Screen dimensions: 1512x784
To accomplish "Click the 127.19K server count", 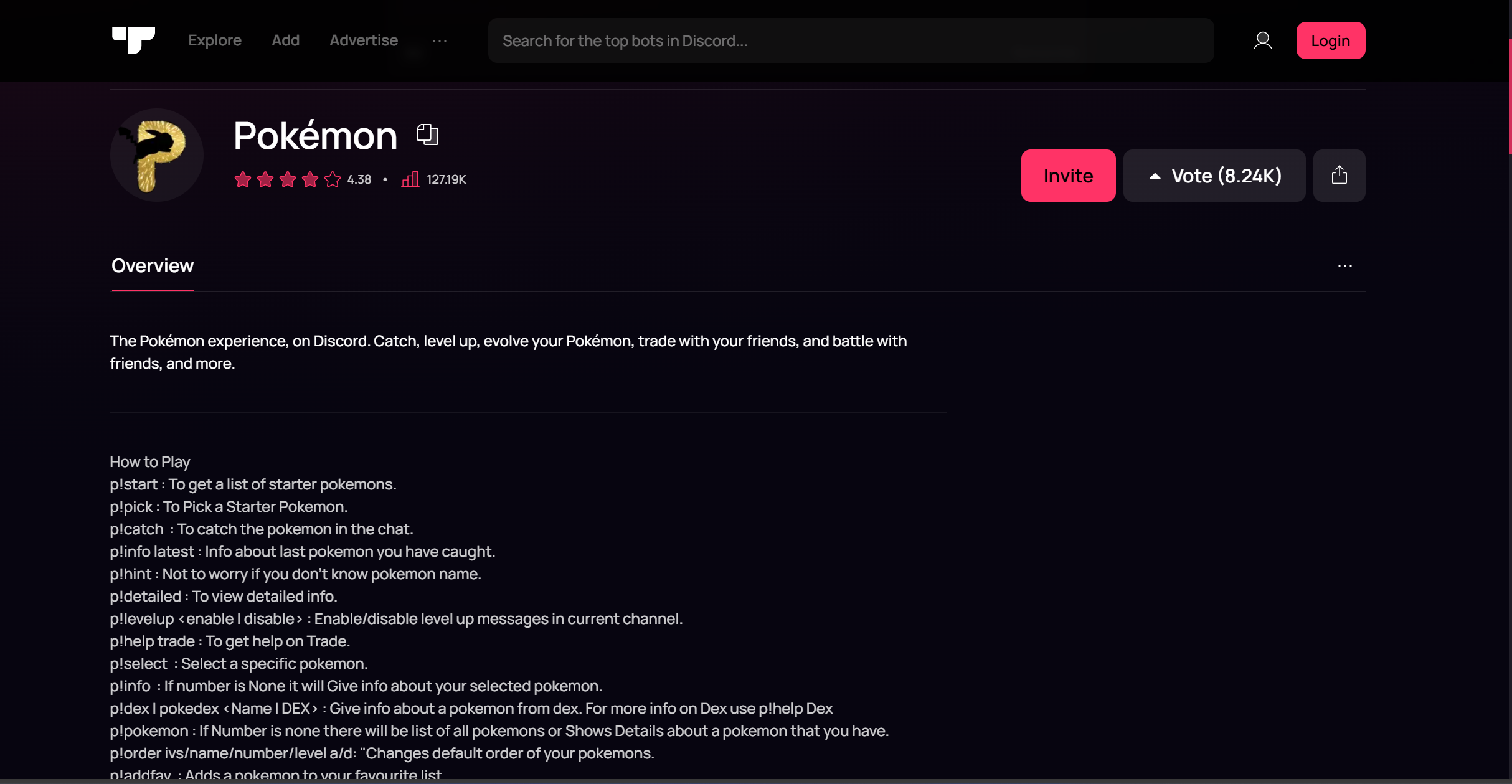I will click(x=447, y=179).
